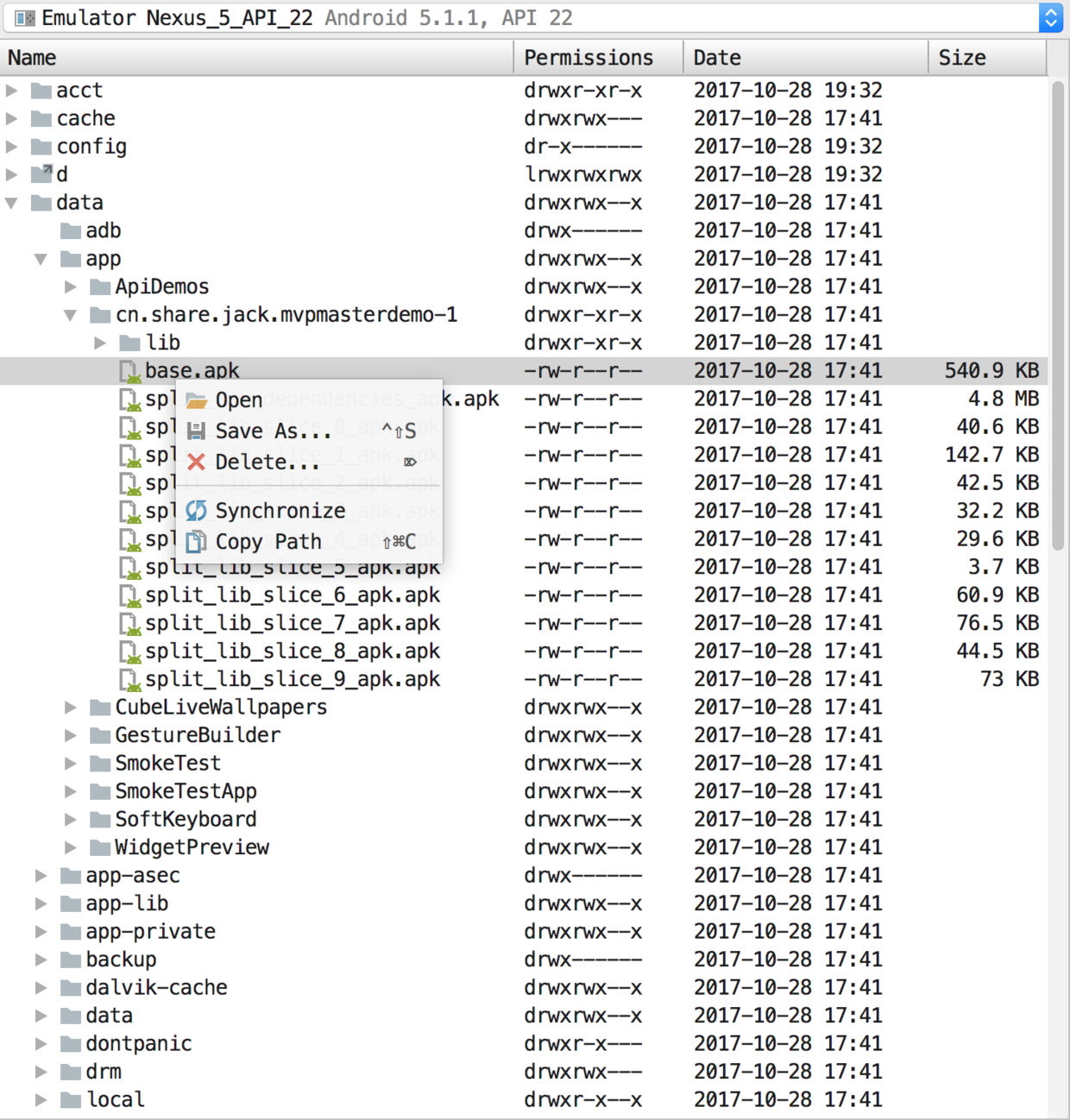The image size is (1070, 1120).
Task: Click the Date column header
Action: pyautogui.click(x=806, y=58)
